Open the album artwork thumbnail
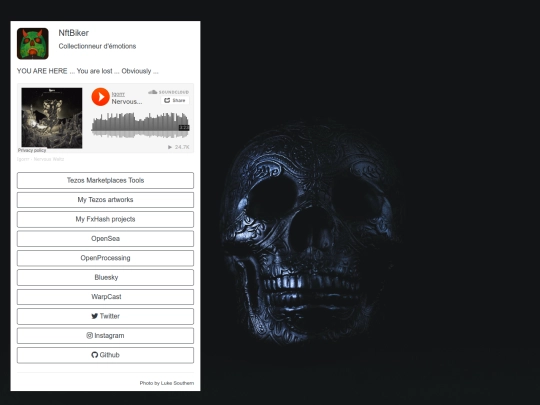This screenshot has width=540, height=405. (52, 118)
